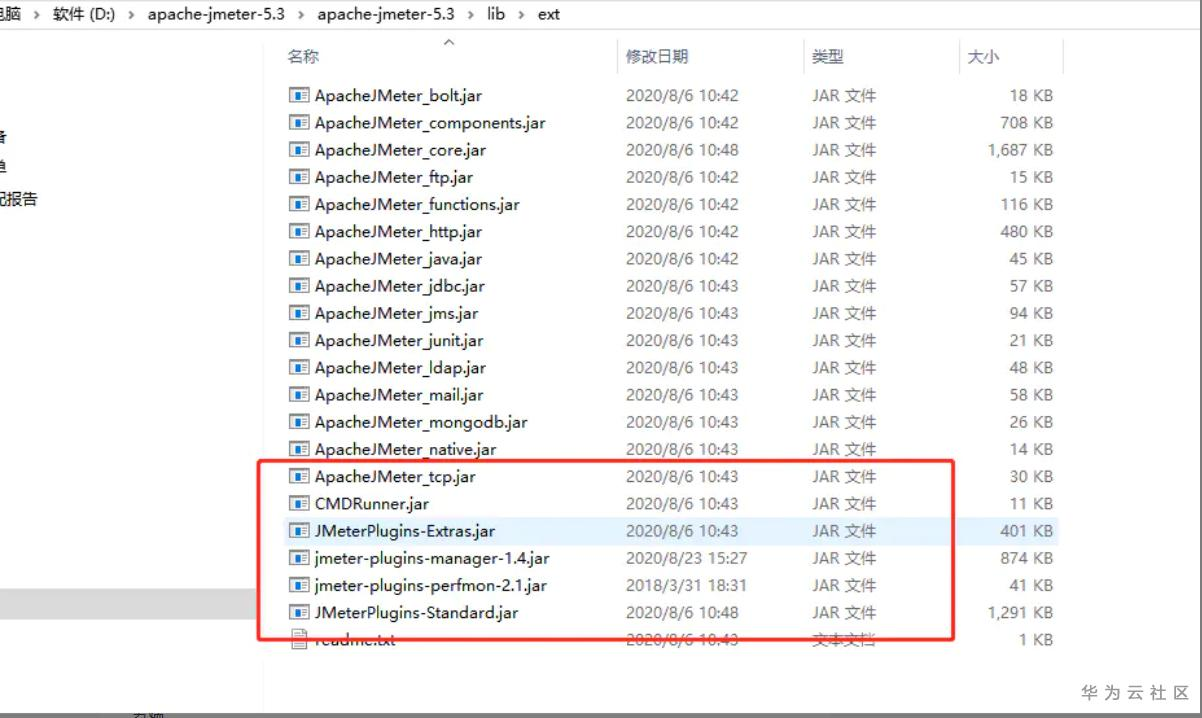Click the ApacheJMeter_native.jar file icon
This screenshot has height=718, width=1202.
pyautogui.click(x=298, y=449)
